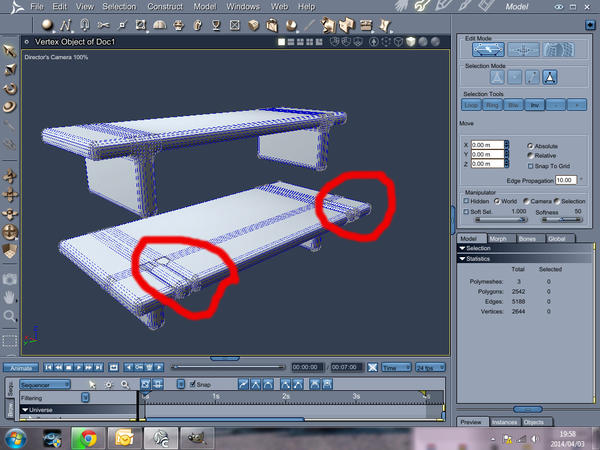600x450 pixels.
Task: Open the File menu
Action: pos(37,7)
